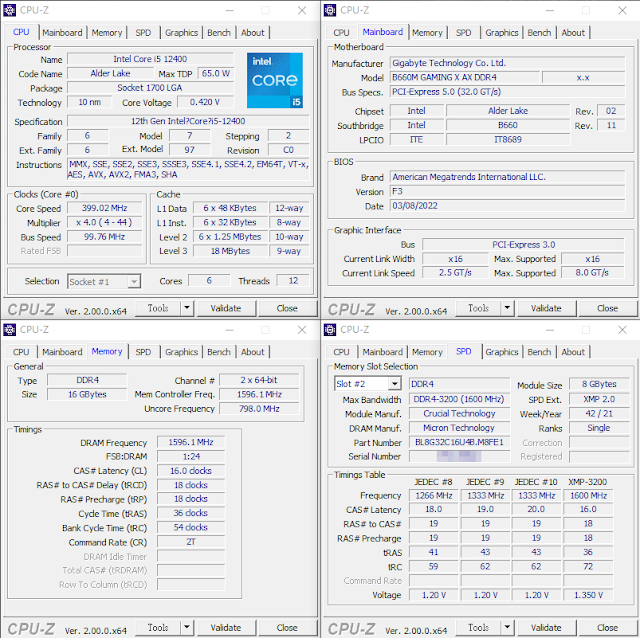Switch to Memory tab in CPU window
640x638 pixels.
[107, 33]
